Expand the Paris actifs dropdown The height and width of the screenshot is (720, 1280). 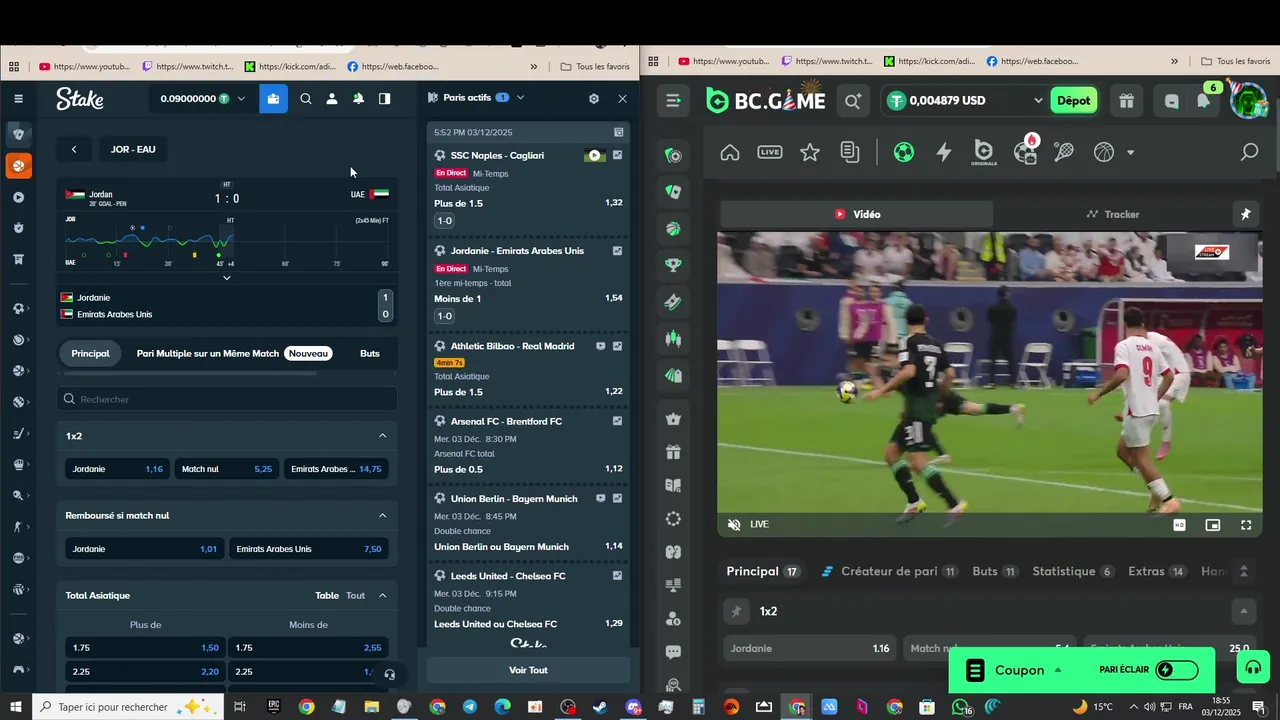point(521,98)
